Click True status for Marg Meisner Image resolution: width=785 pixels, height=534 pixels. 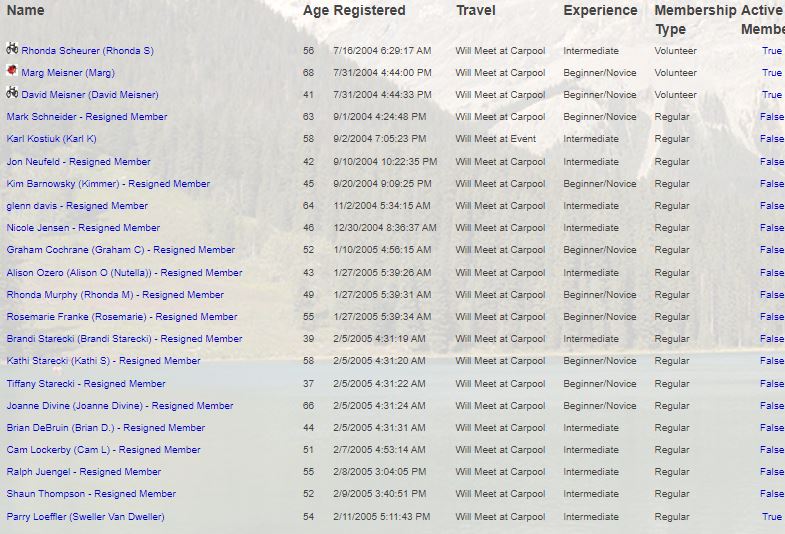pos(771,73)
